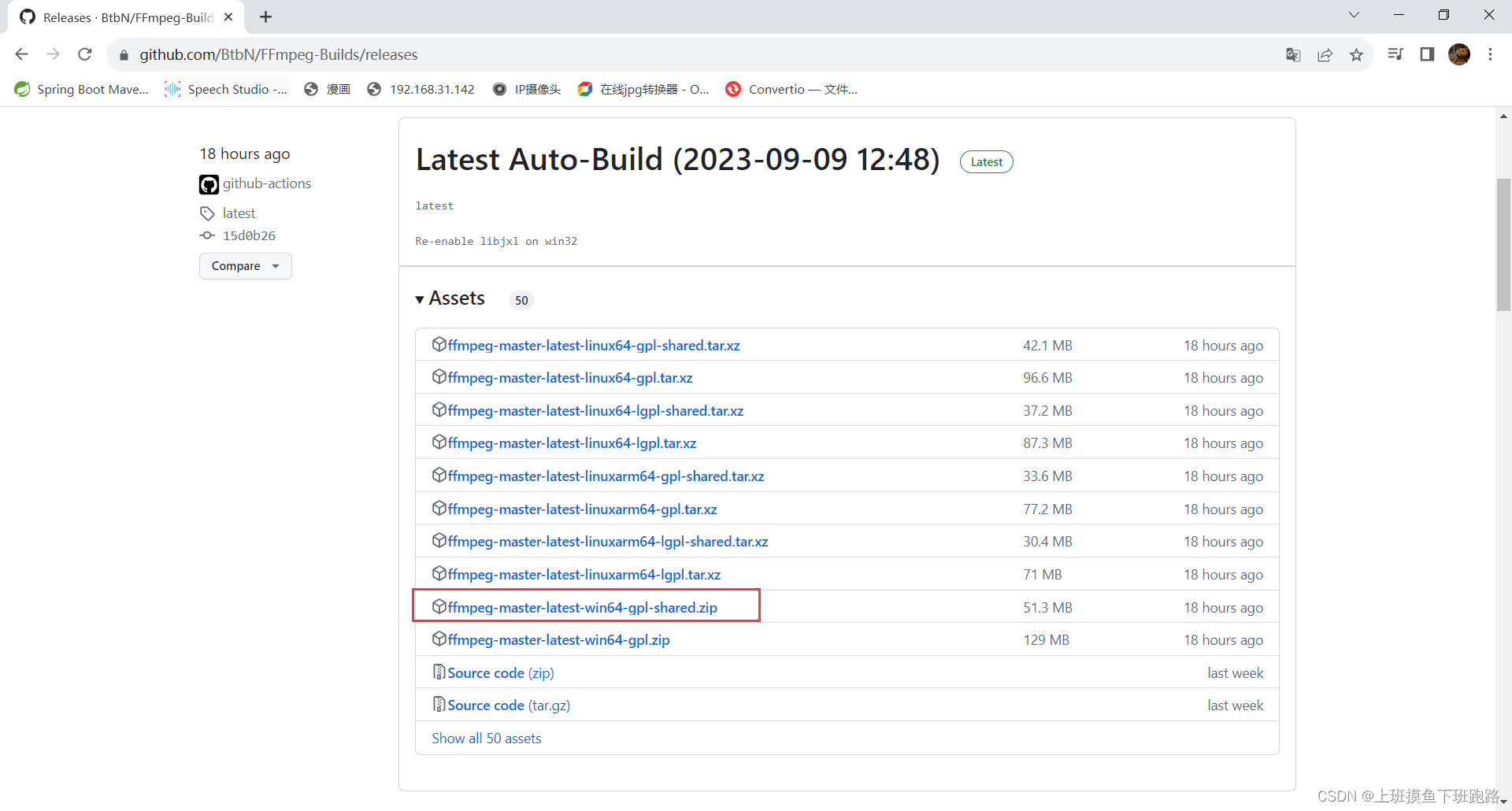Bookmark this page with the star icon
Screen dimensions: 1512x811
[x=1356, y=54]
